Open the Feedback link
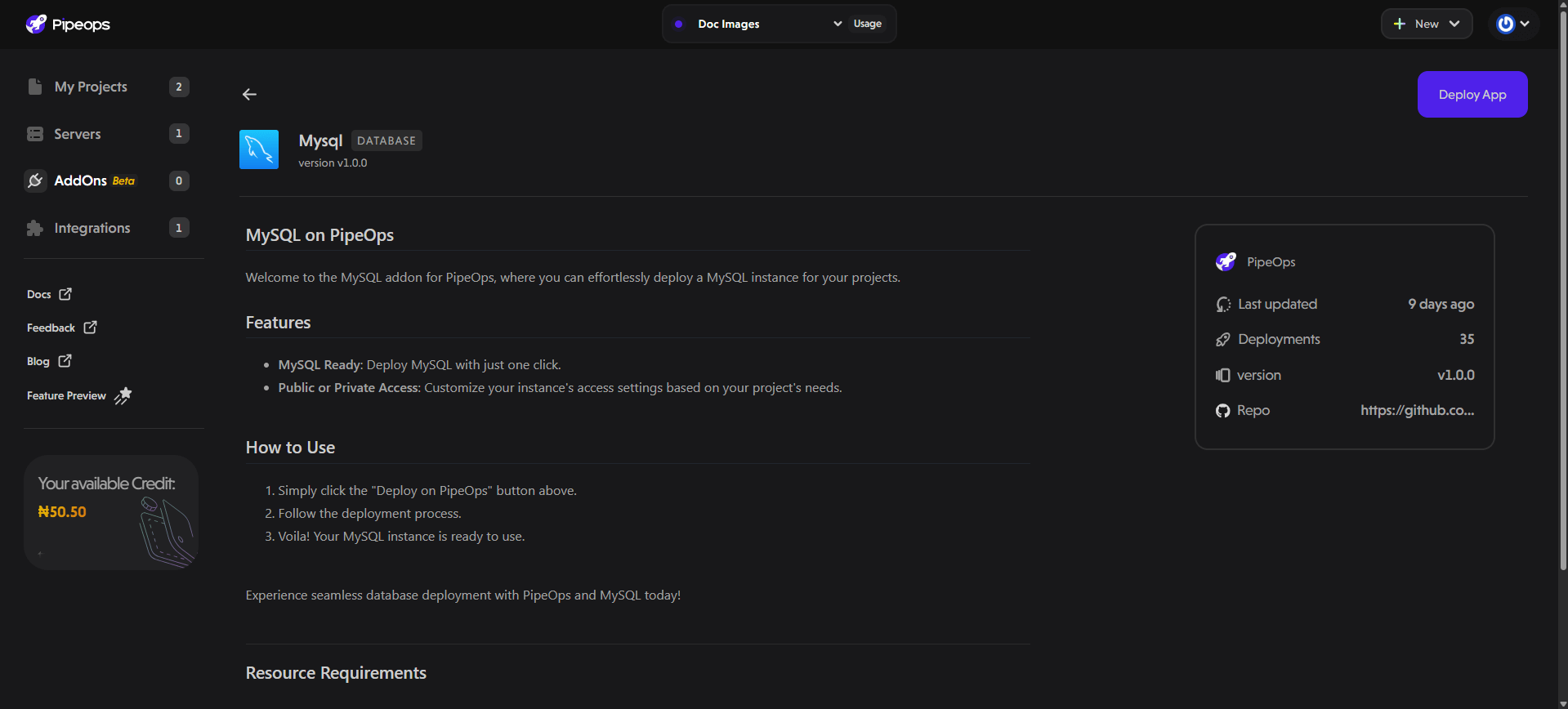This screenshot has height=709, width=1568. (x=62, y=328)
